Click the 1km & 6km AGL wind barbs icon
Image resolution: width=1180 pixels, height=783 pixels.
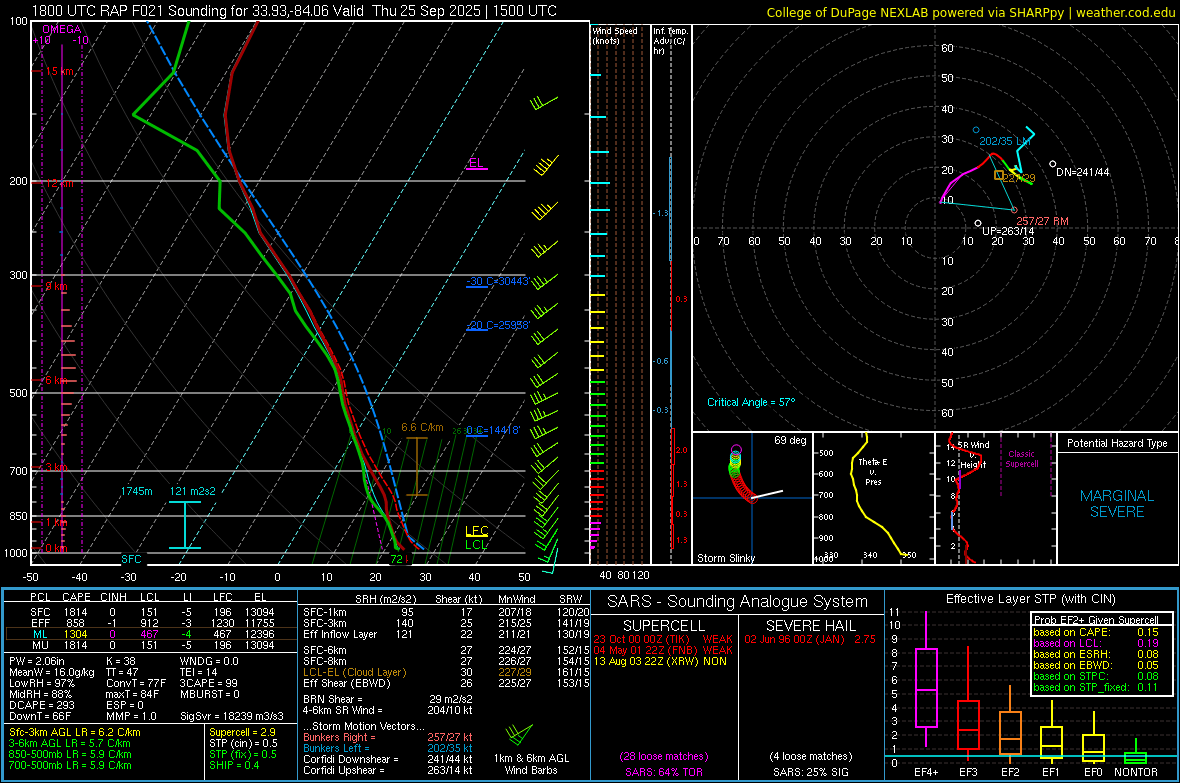pos(519,734)
